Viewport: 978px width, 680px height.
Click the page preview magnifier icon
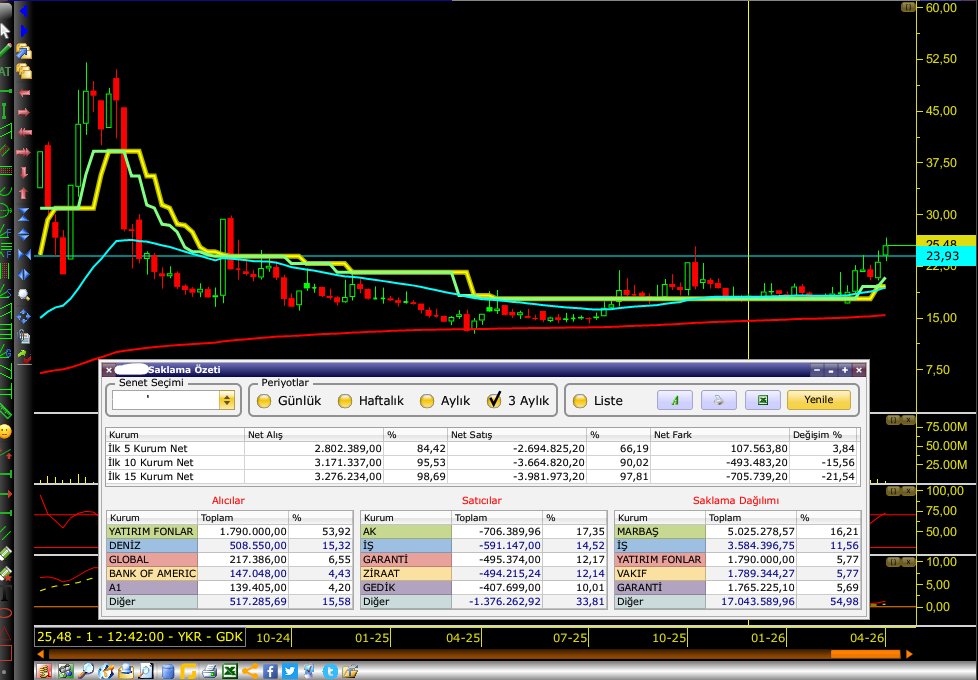click(x=145, y=671)
